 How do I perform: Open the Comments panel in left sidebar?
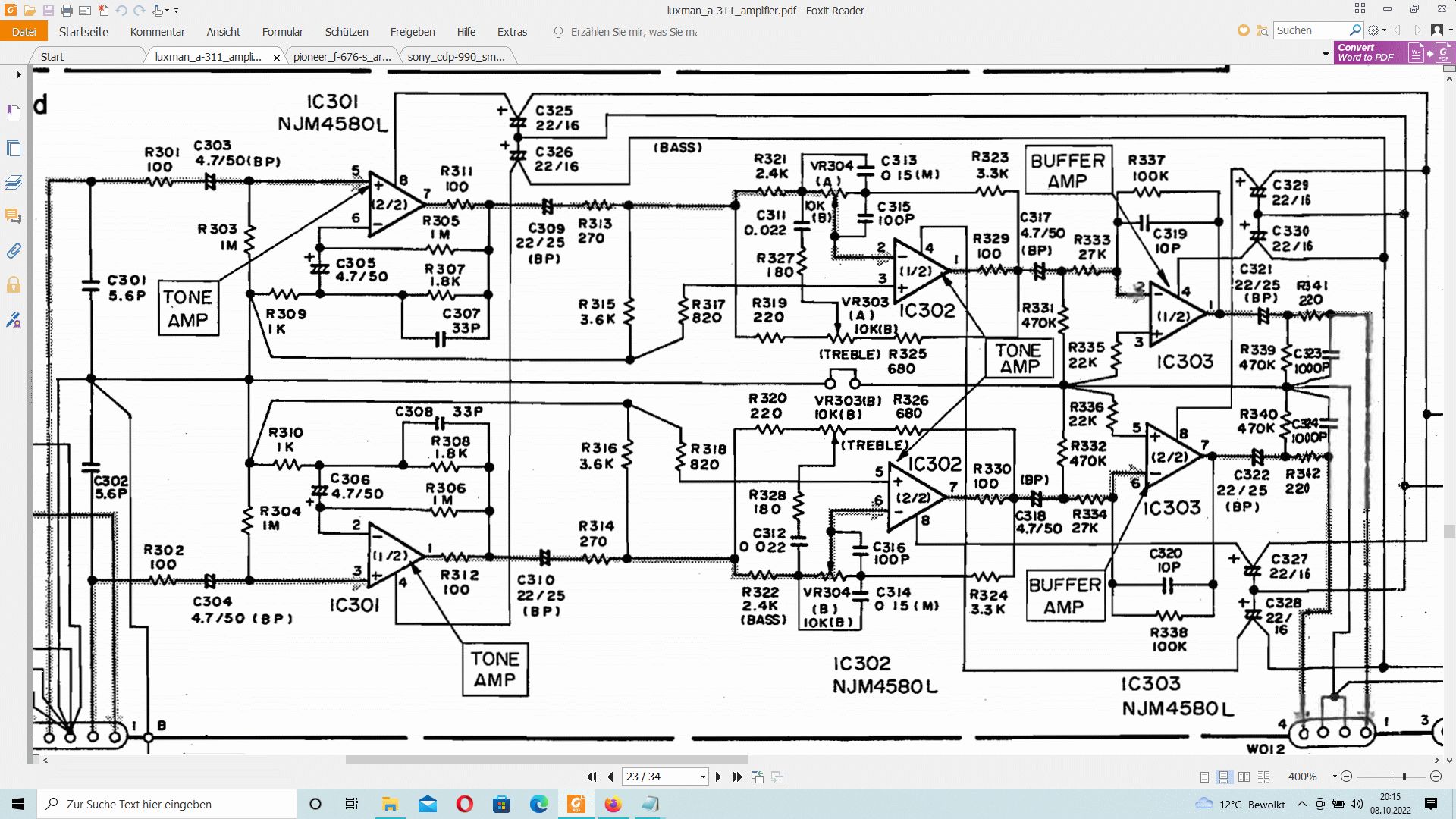pyautogui.click(x=14, y=217)
